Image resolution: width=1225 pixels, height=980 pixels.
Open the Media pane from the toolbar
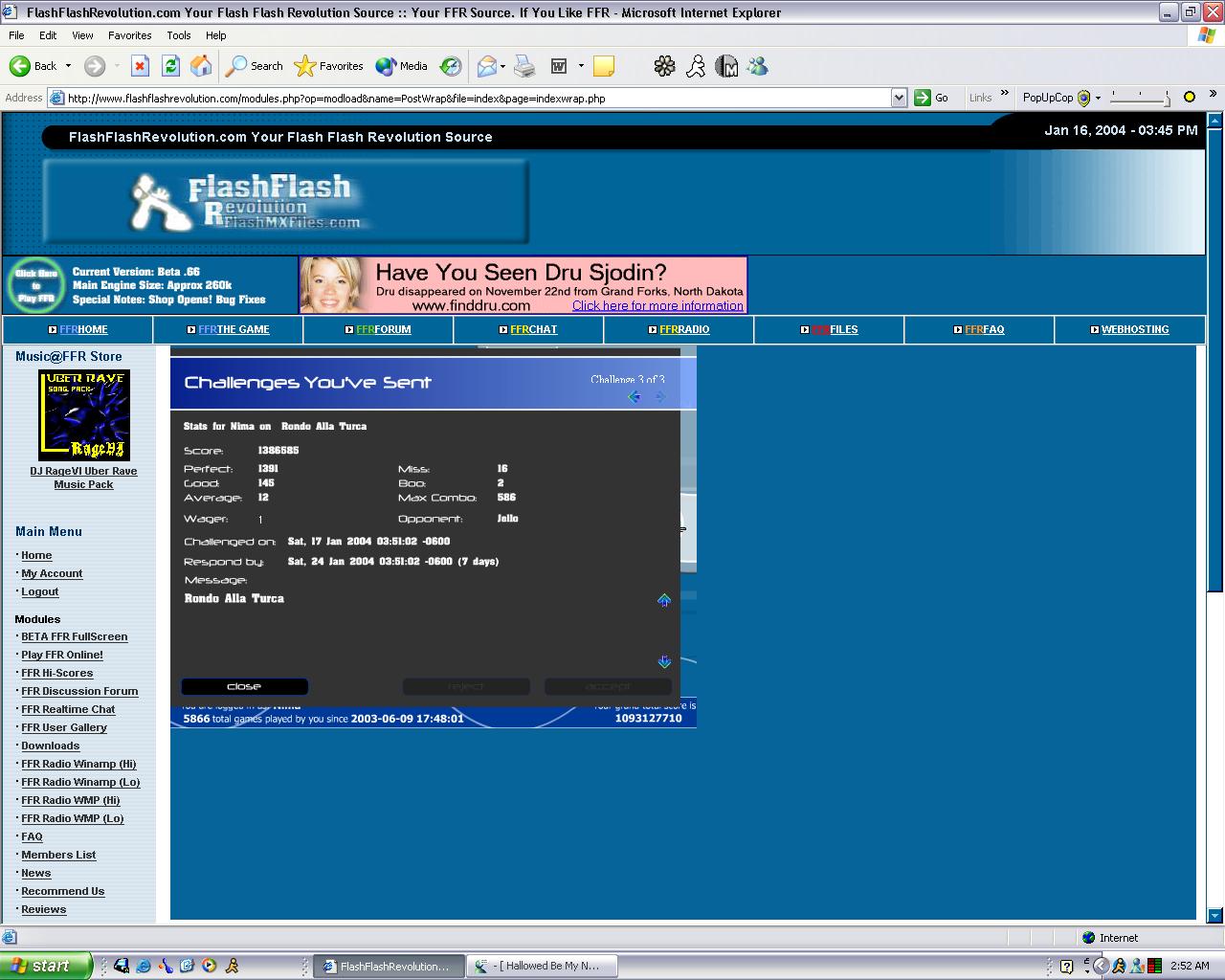[x=401, y=66]
